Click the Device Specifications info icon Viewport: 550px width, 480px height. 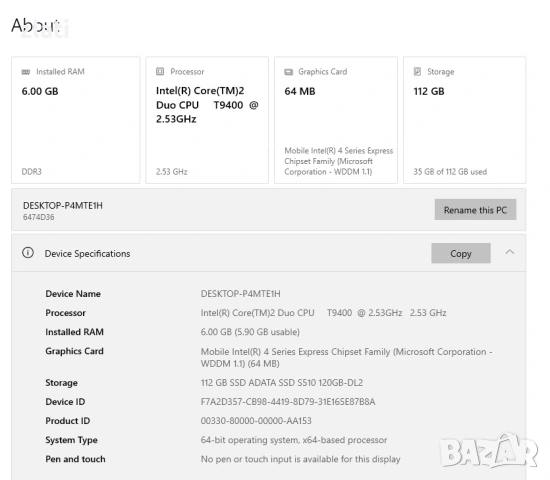click(28, 253)
